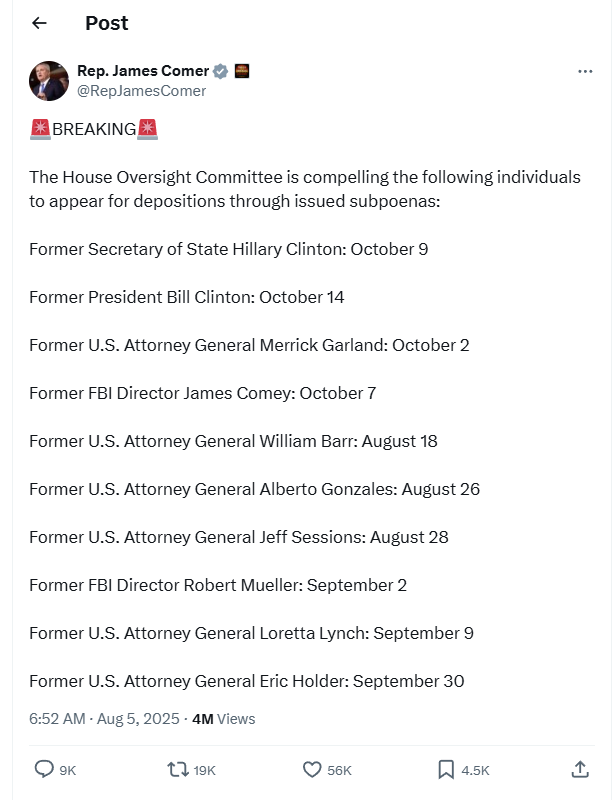This screenshot has width=613, height=800.
Task: Click the Rep. James Comer display name
Action: [143, 71]
